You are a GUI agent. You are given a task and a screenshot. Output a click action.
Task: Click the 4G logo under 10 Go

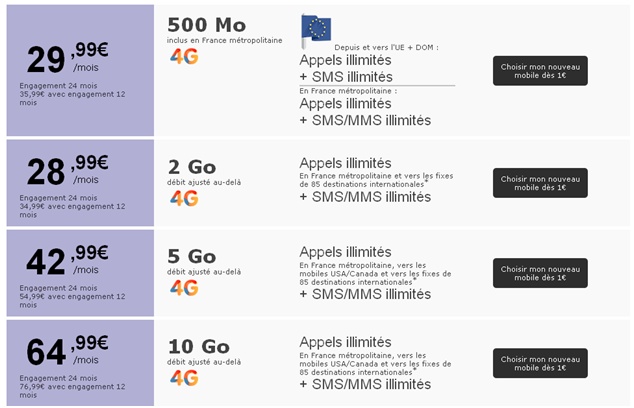point(184,378)
